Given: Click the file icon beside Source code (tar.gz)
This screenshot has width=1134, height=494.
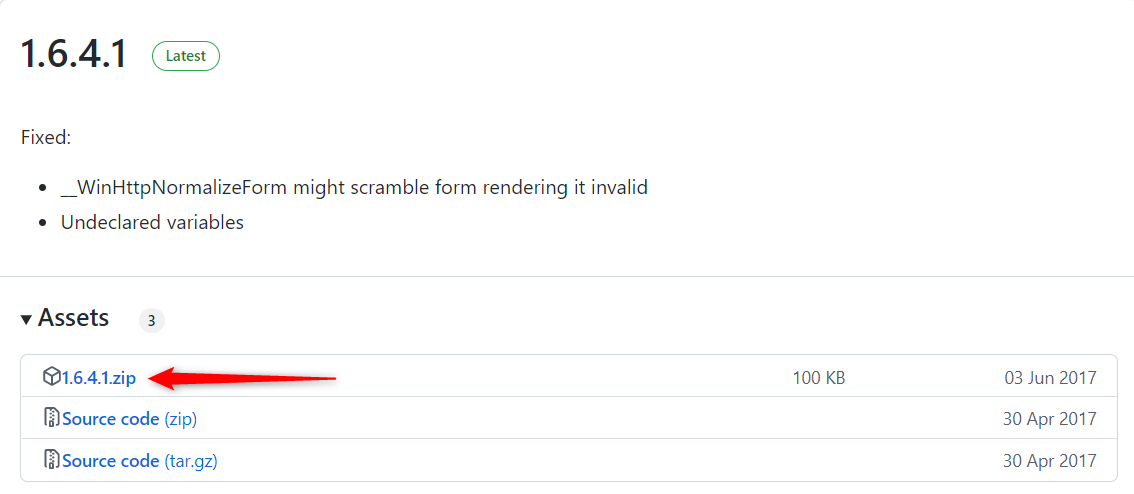Looking at the screenshot, I should [51, 460].
